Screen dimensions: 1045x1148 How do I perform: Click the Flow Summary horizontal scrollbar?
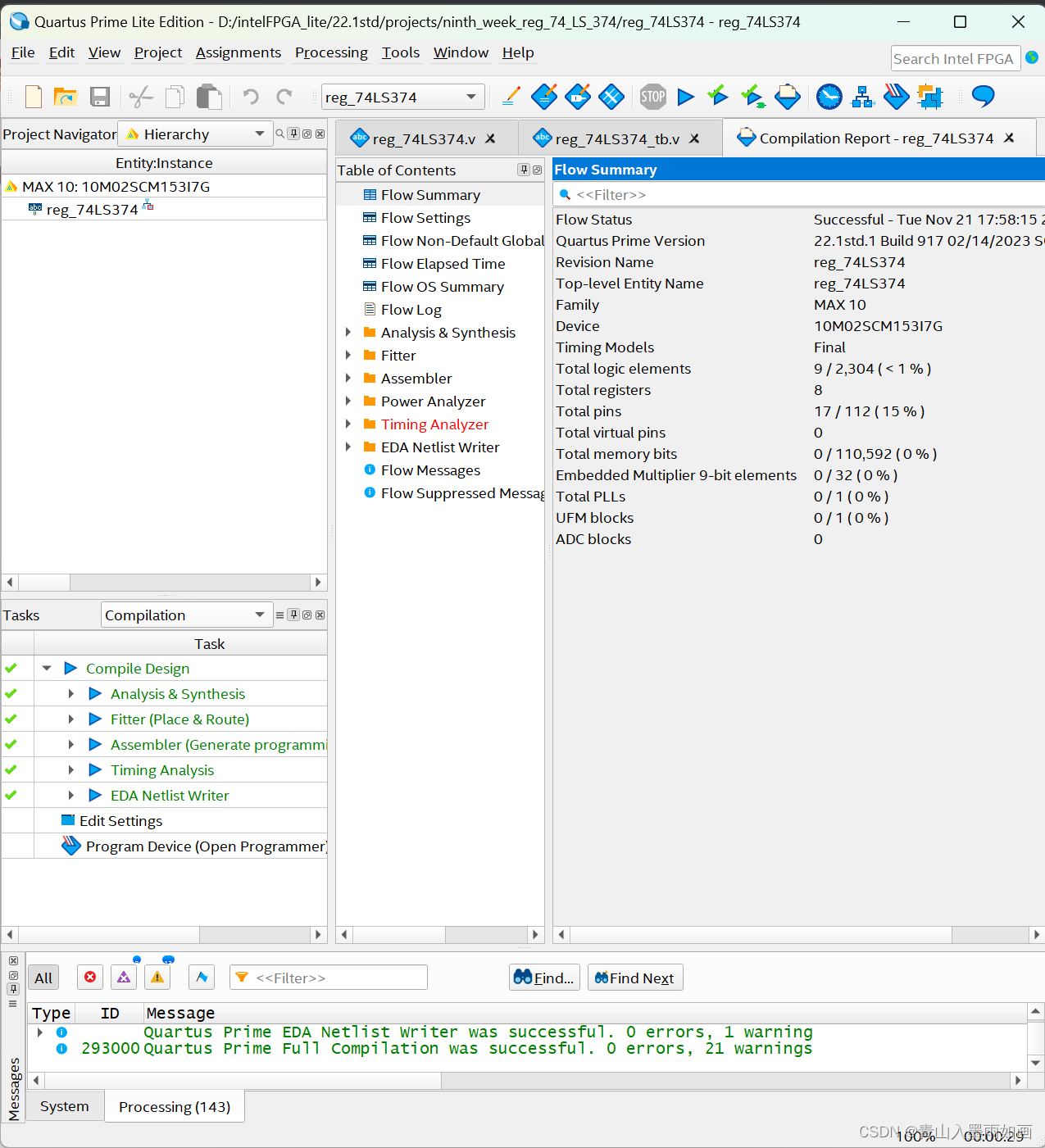[798, 934]
